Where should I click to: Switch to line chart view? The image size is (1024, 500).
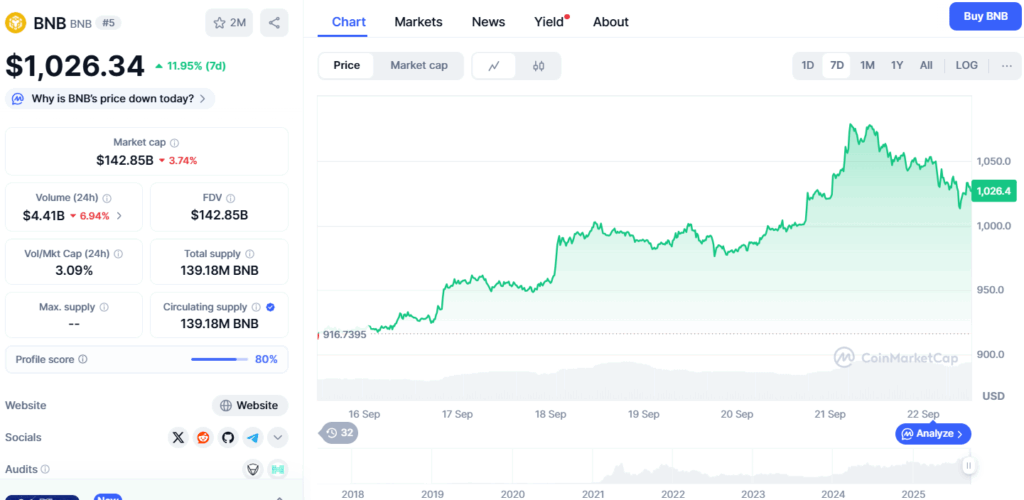[494, 65]
